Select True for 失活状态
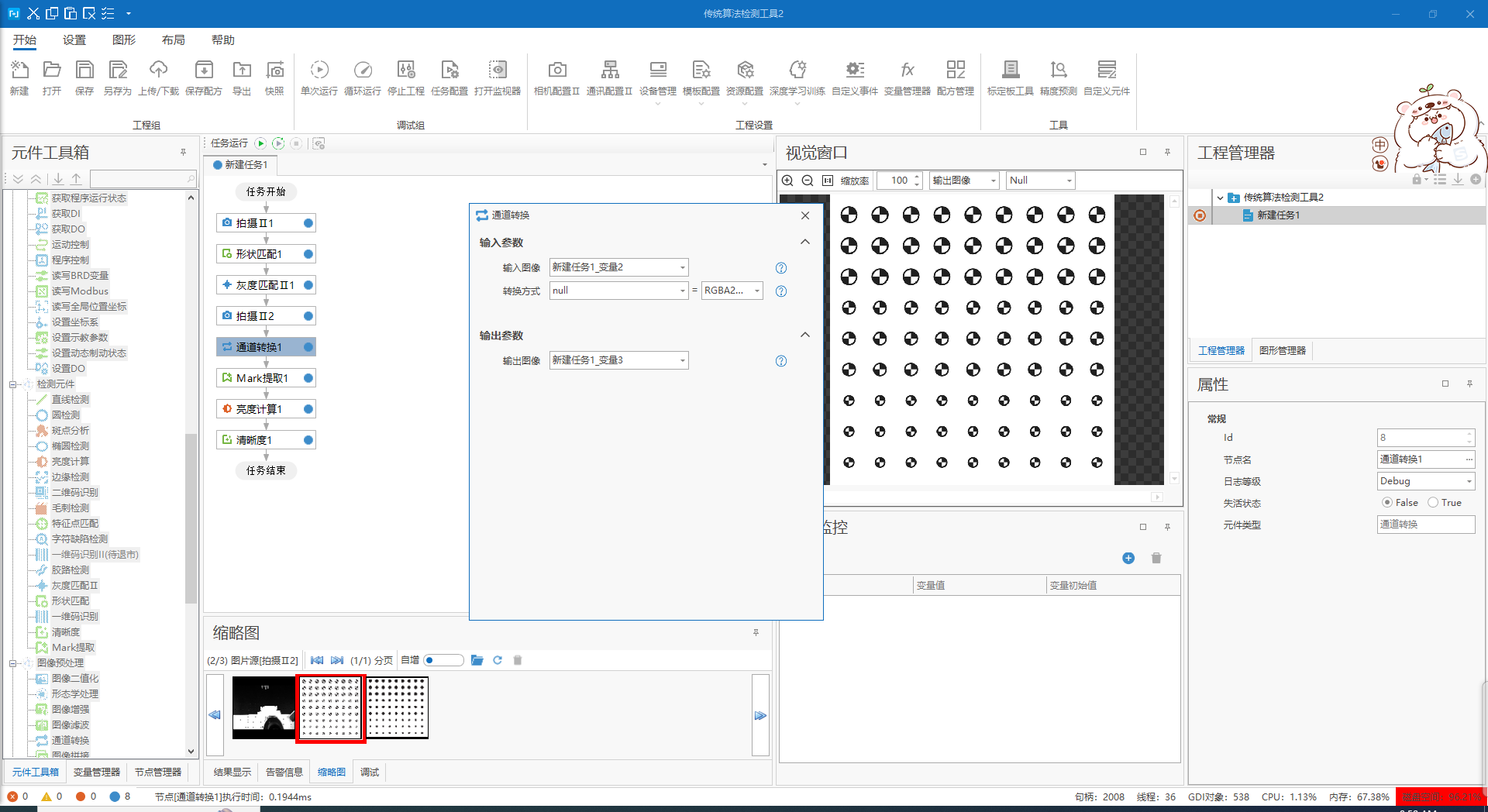 [x=1433, y=502]
